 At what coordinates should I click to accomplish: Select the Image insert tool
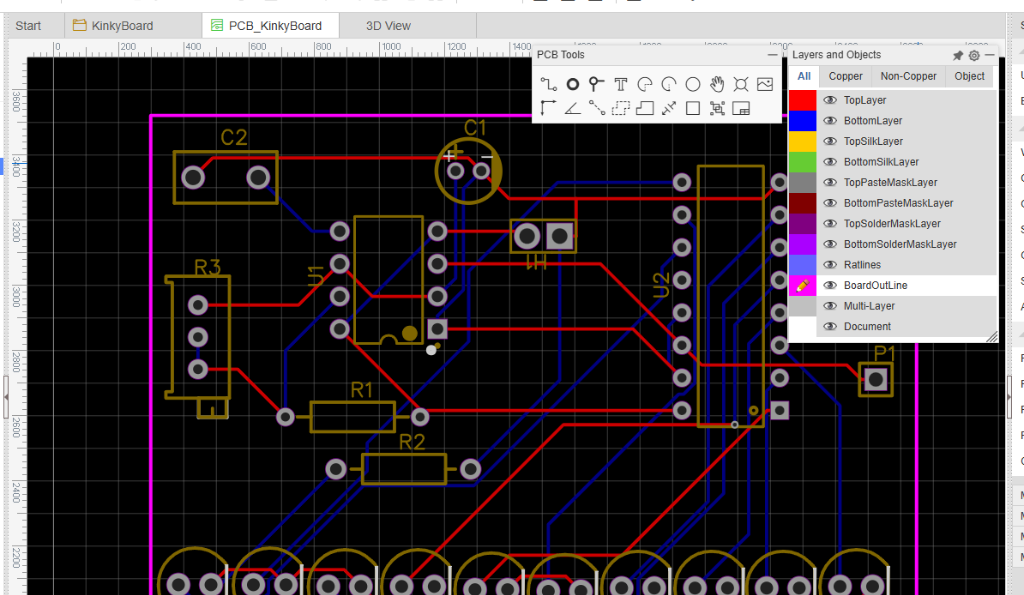[765, 84]
